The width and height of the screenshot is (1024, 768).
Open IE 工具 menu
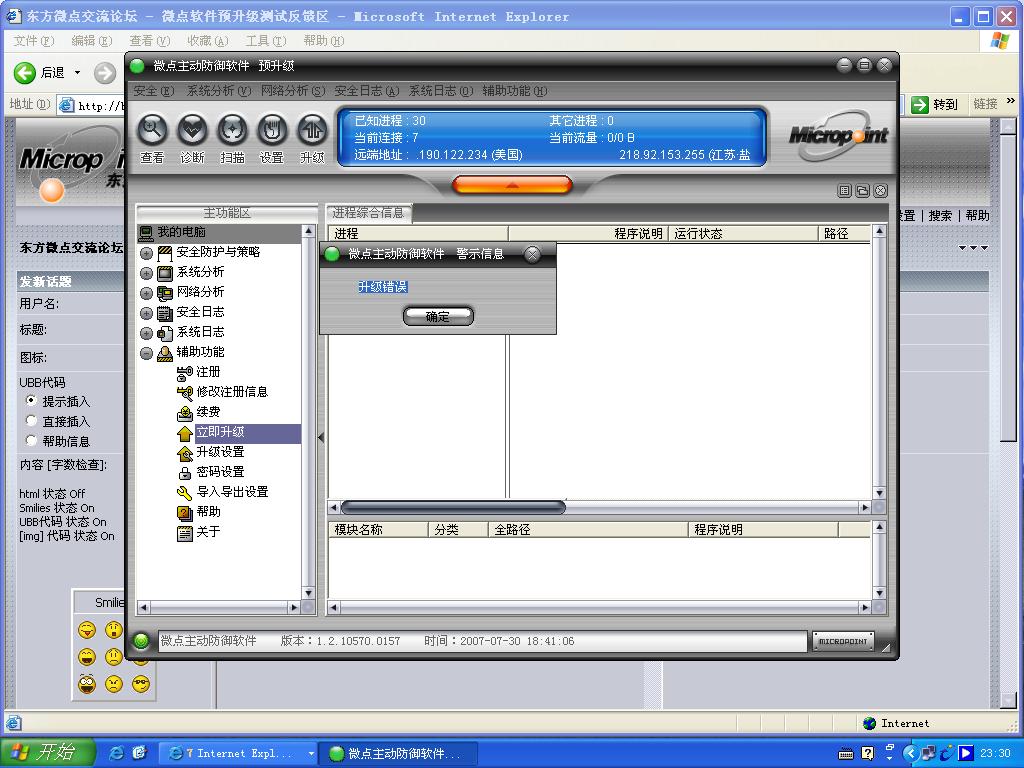click(266, 40)
